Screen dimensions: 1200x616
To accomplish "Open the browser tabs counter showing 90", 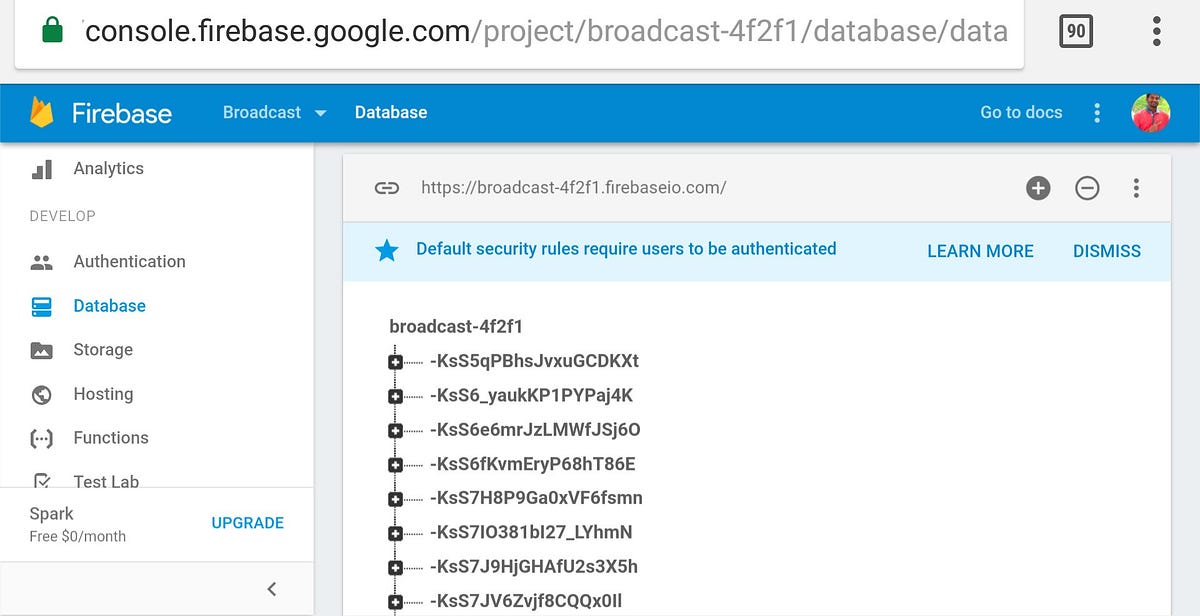I will point(1076,32).
